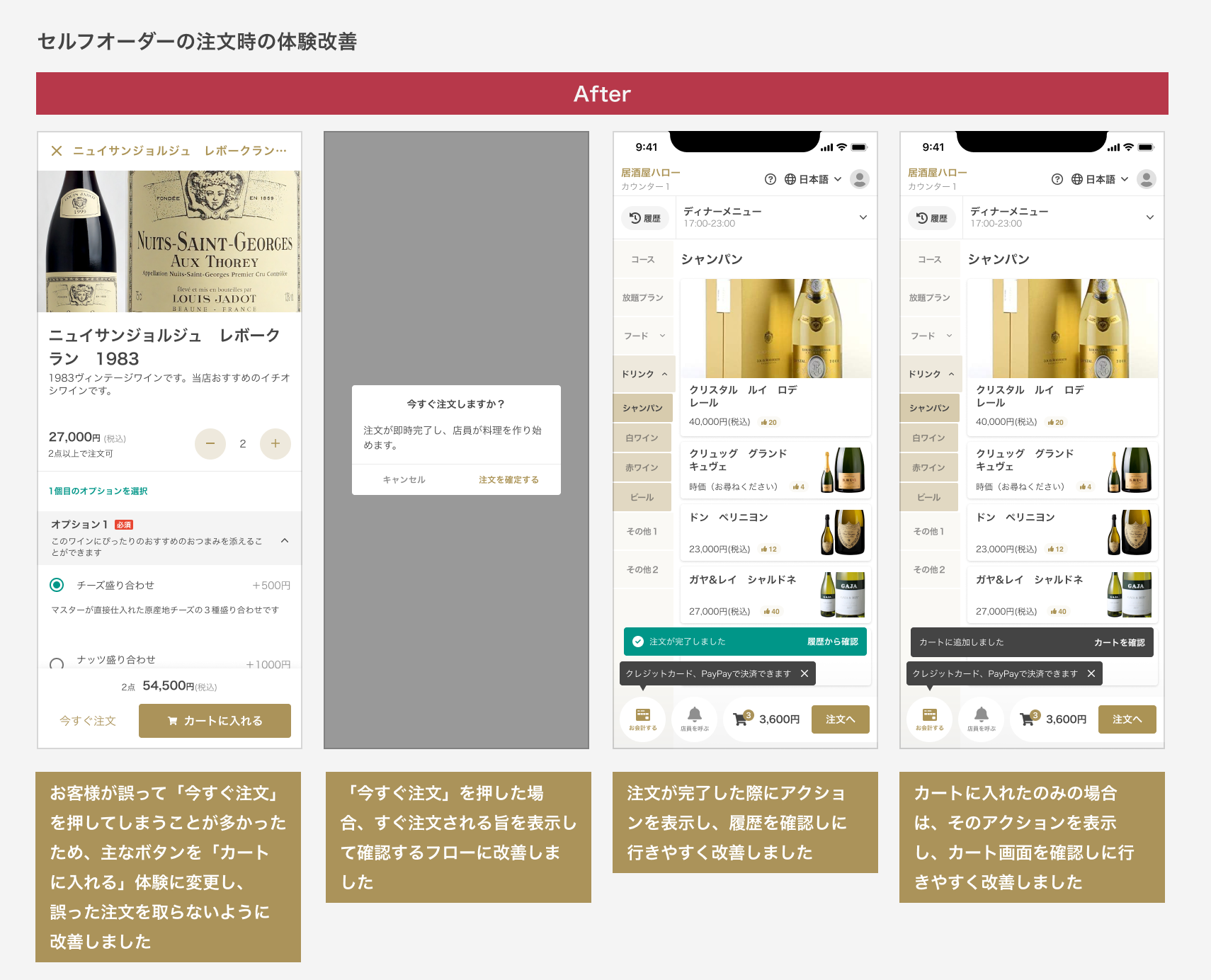Tap 店員を呼ぶ bell in cart-added screen
This screenshot has width=1211, height=980.
point(982,719)
